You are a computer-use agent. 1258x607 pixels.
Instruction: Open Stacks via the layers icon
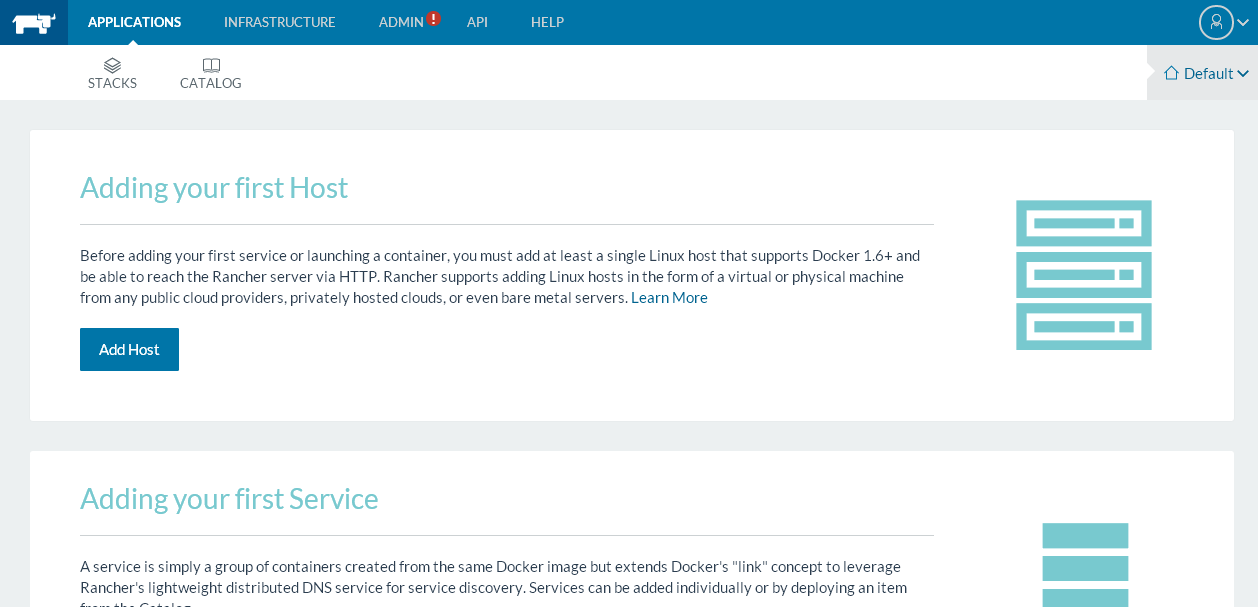coord(112,65)
